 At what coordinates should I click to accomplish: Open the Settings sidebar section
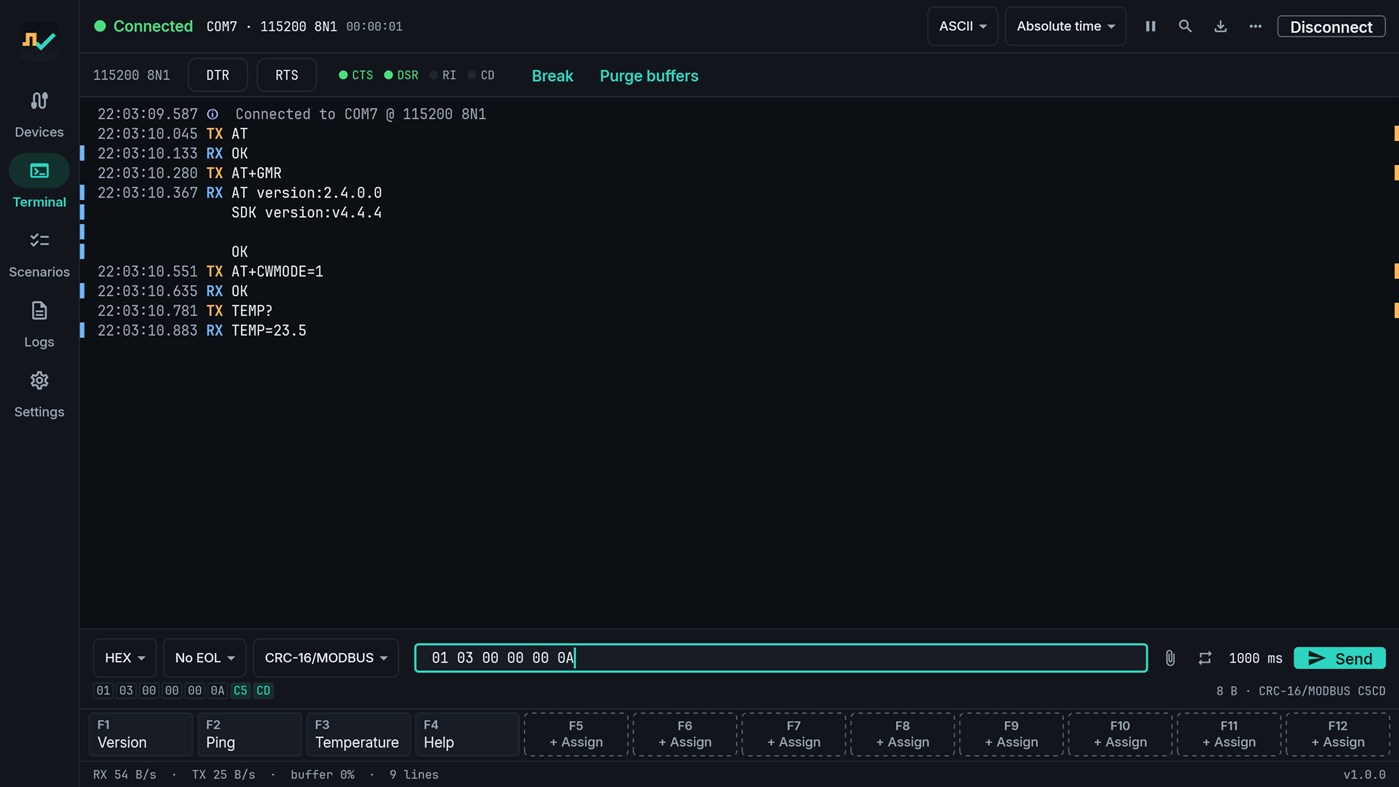(39, 395)
